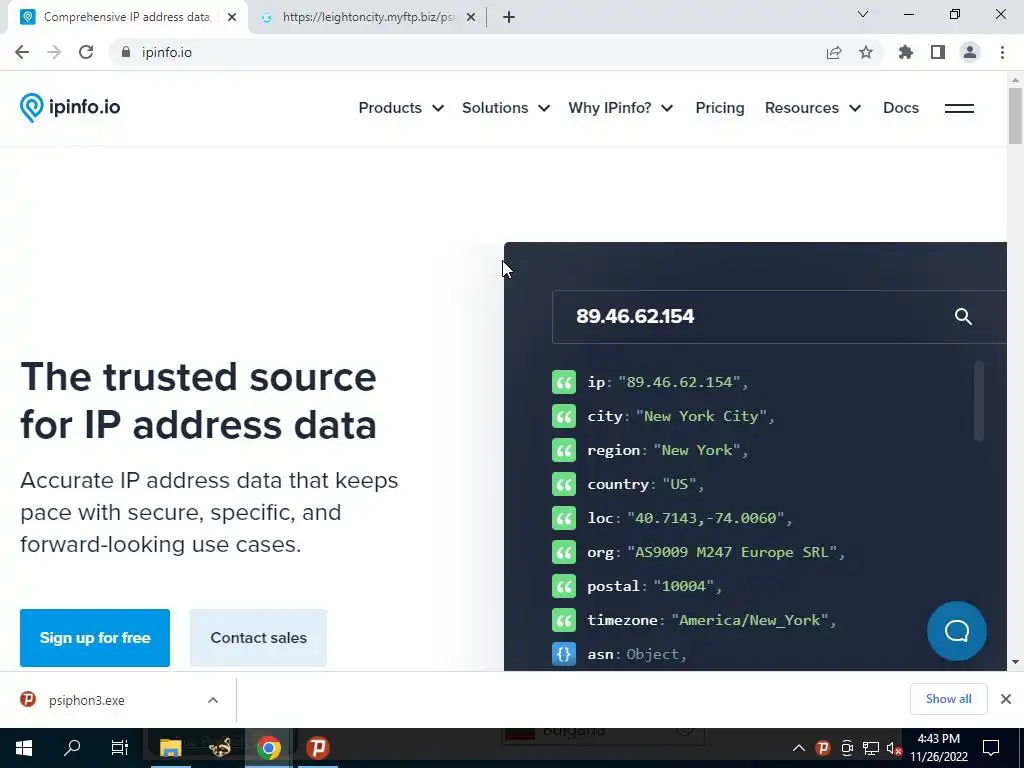The width and height of the screenshot is (1024, 768).
Task: Expand the Why IPinfo? dropdown
Action: click(x=620, y=108)
